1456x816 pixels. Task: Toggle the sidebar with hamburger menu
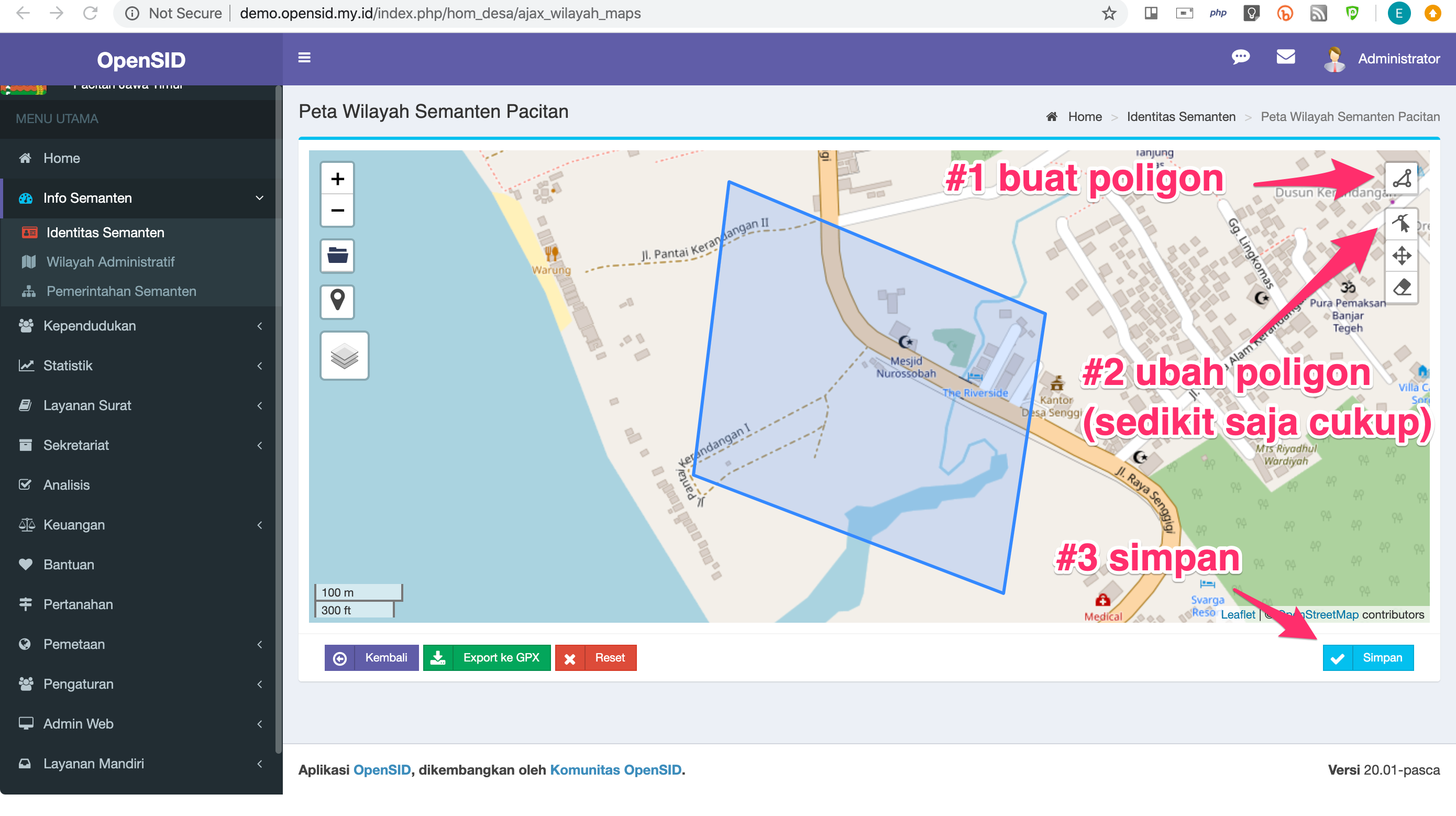pos(304,58)
